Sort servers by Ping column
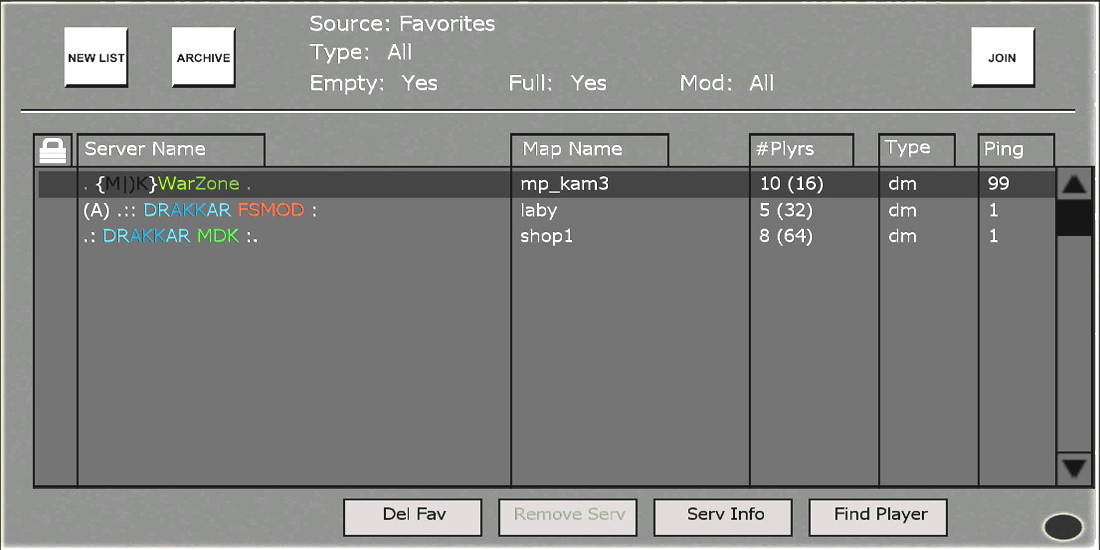1100x550 pixels. tap(1016, 150)
